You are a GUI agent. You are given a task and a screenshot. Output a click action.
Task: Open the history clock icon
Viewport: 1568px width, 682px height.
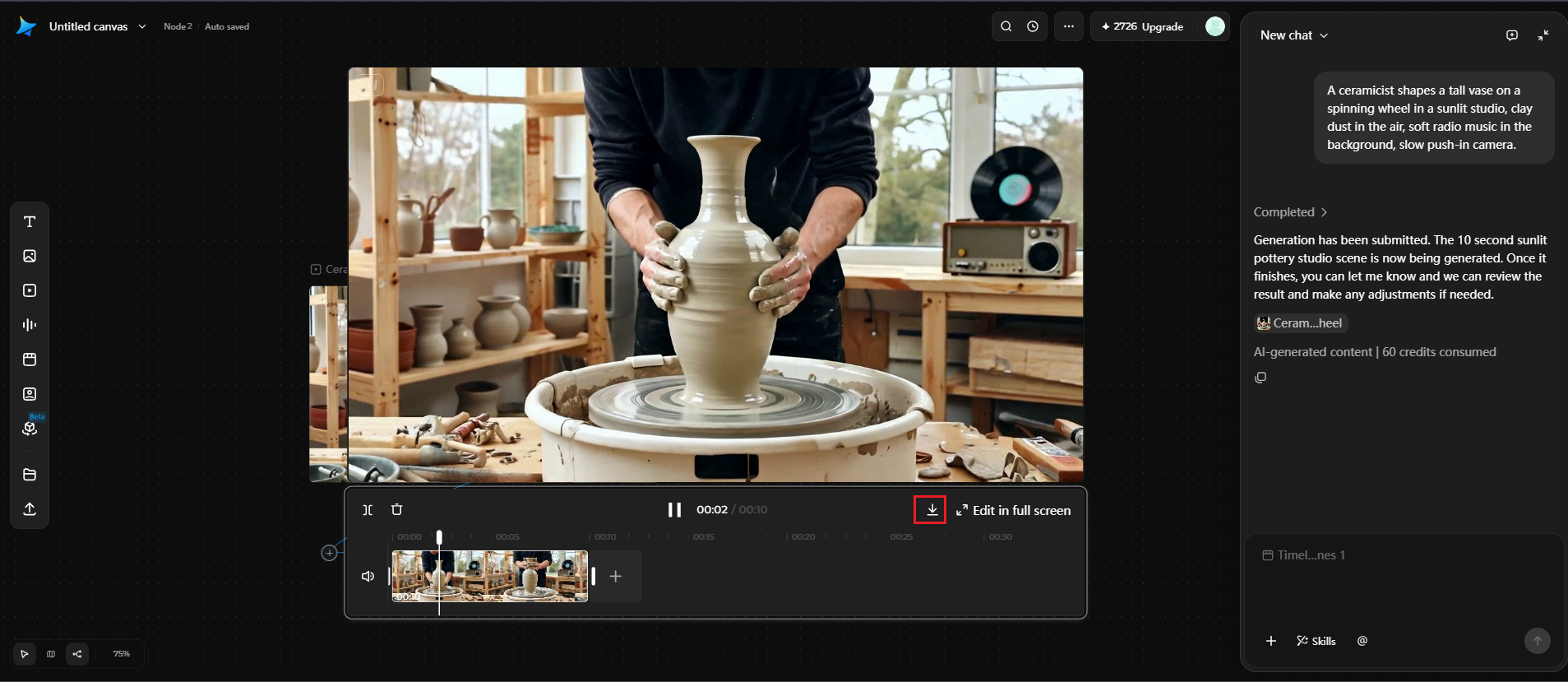[1033, 26]
